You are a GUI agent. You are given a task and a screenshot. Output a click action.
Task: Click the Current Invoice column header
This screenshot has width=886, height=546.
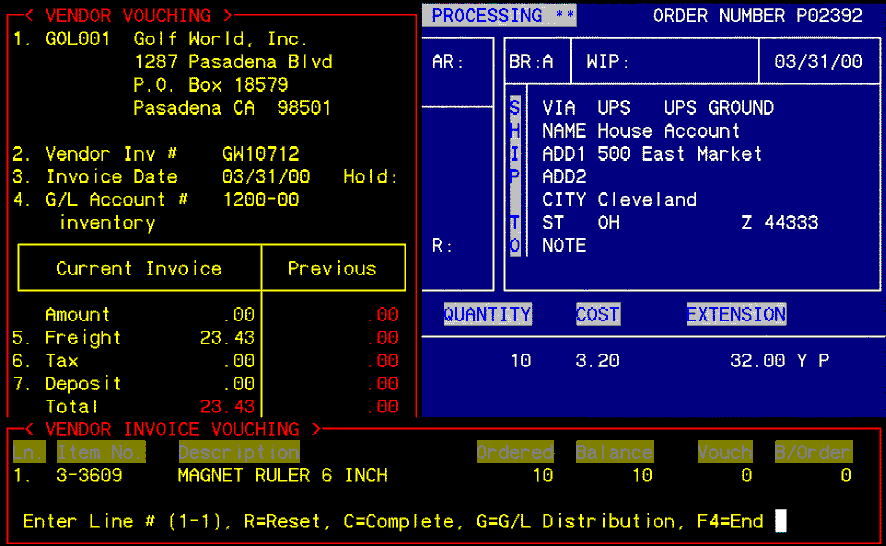[x=139, y=268]
